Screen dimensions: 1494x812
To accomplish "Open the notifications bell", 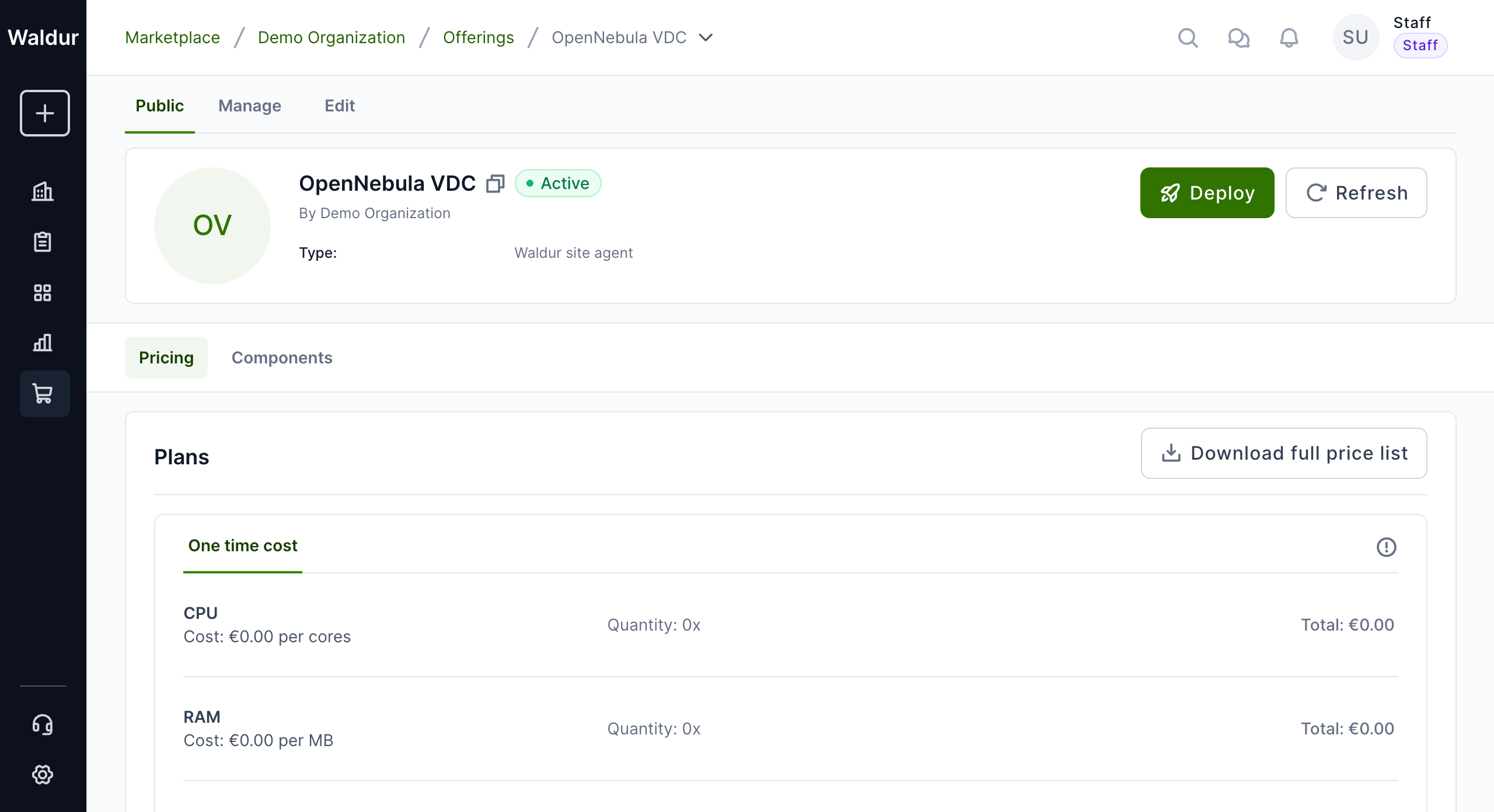I will 1289,38.
